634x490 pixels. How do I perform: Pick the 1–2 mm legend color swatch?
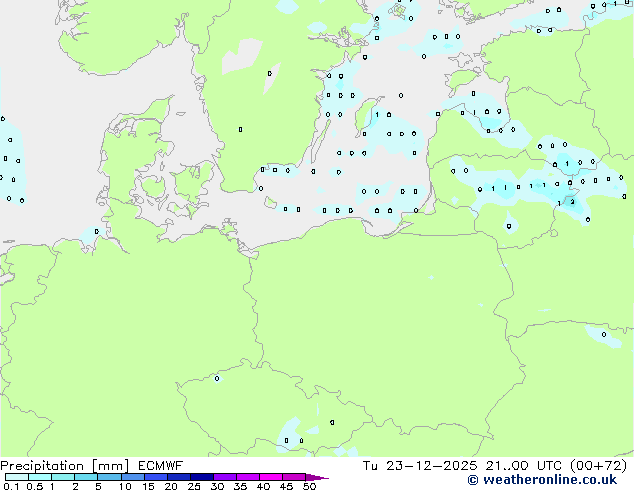click(63, 477)
